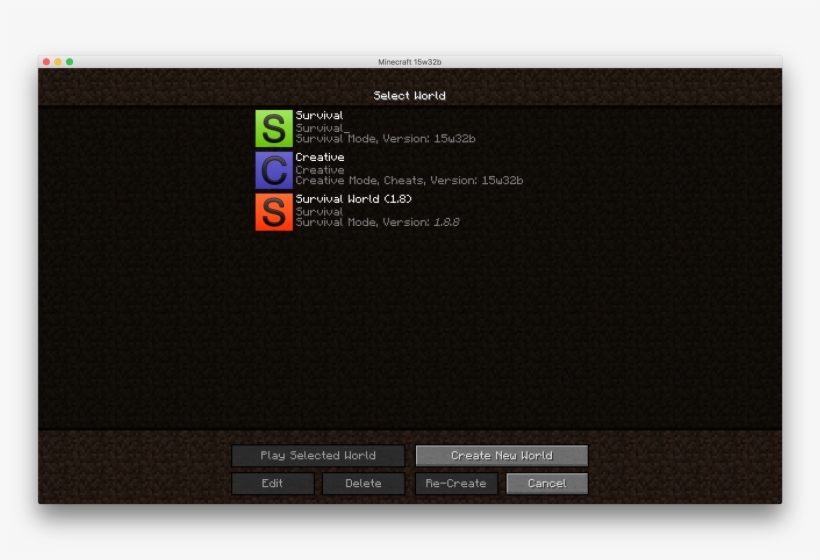Click "Survival Mode, Version: 1.8.8" text
The image size is (820, 560).
click(x=378, y=222)
